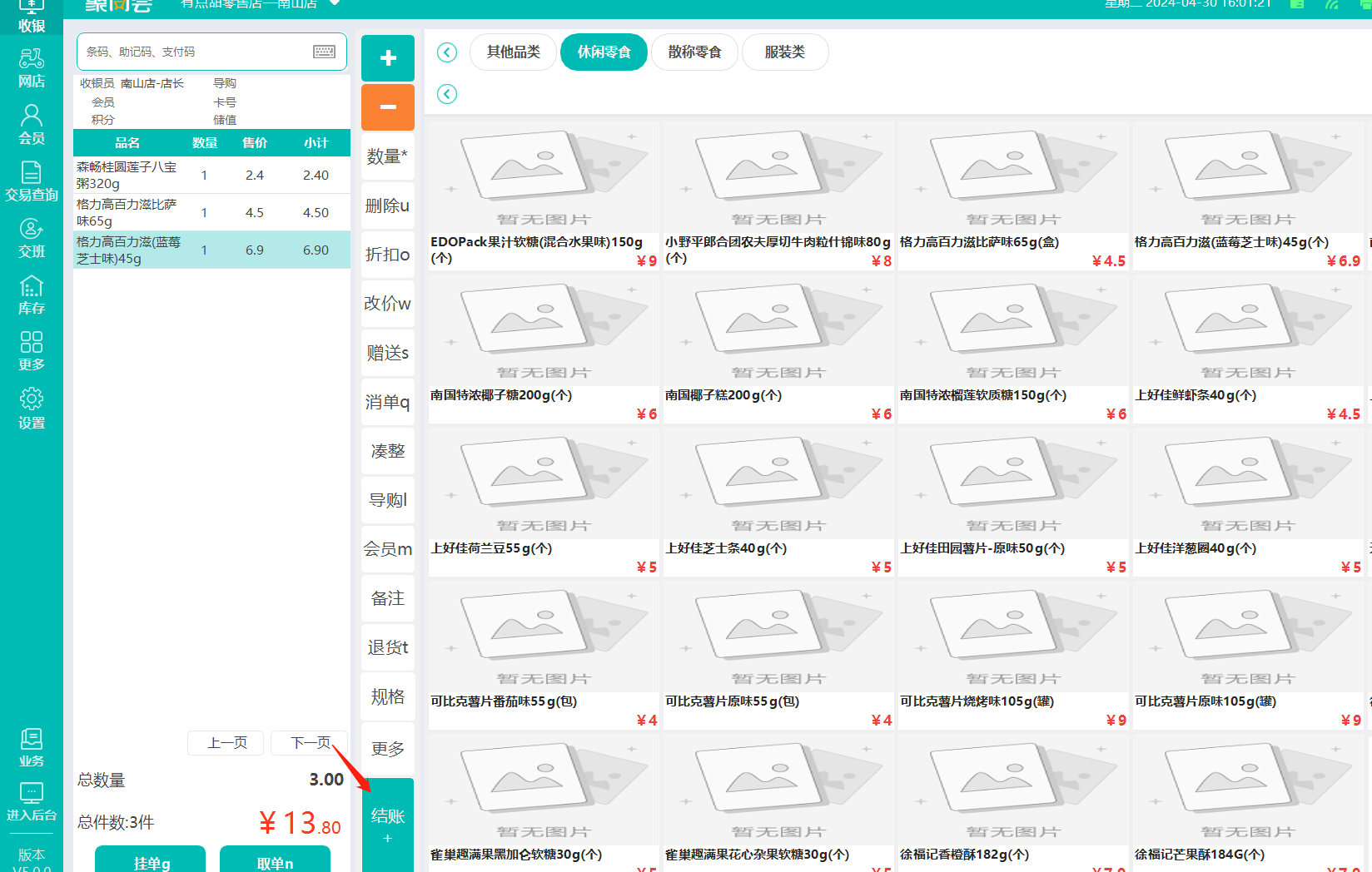1372x872 pixels.
Task: Open the 库存 inventory sidebar icon
Action: 32,295
